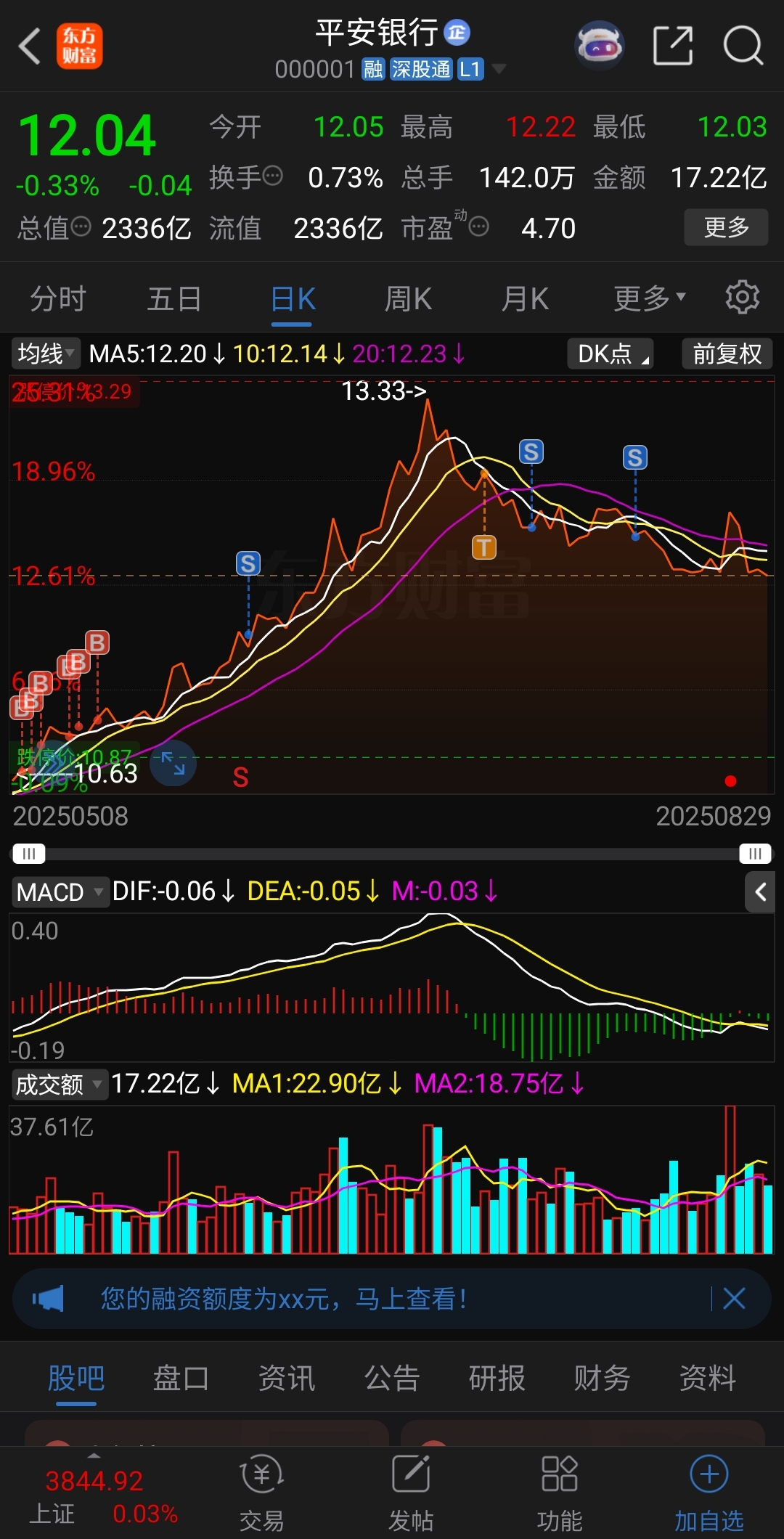Select the 日K chart tab
This screenshot has width=784, height=1539.
coord(293,298)
